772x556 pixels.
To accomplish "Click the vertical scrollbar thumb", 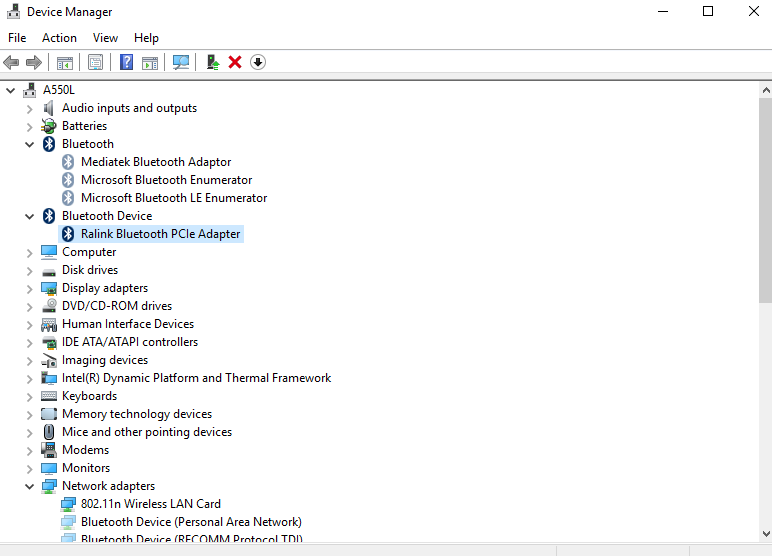I will [x=766, y=200].
